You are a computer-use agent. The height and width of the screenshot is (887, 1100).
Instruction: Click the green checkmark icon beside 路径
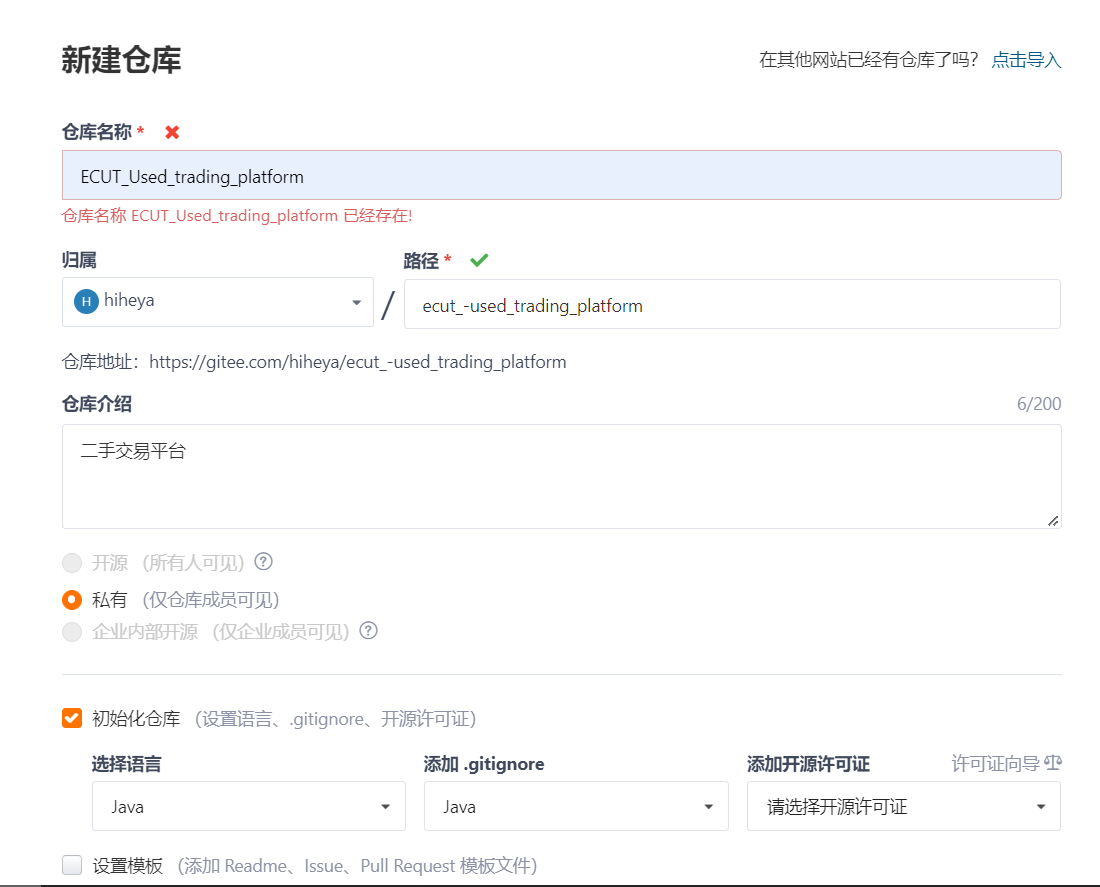(x=479, y=260)
